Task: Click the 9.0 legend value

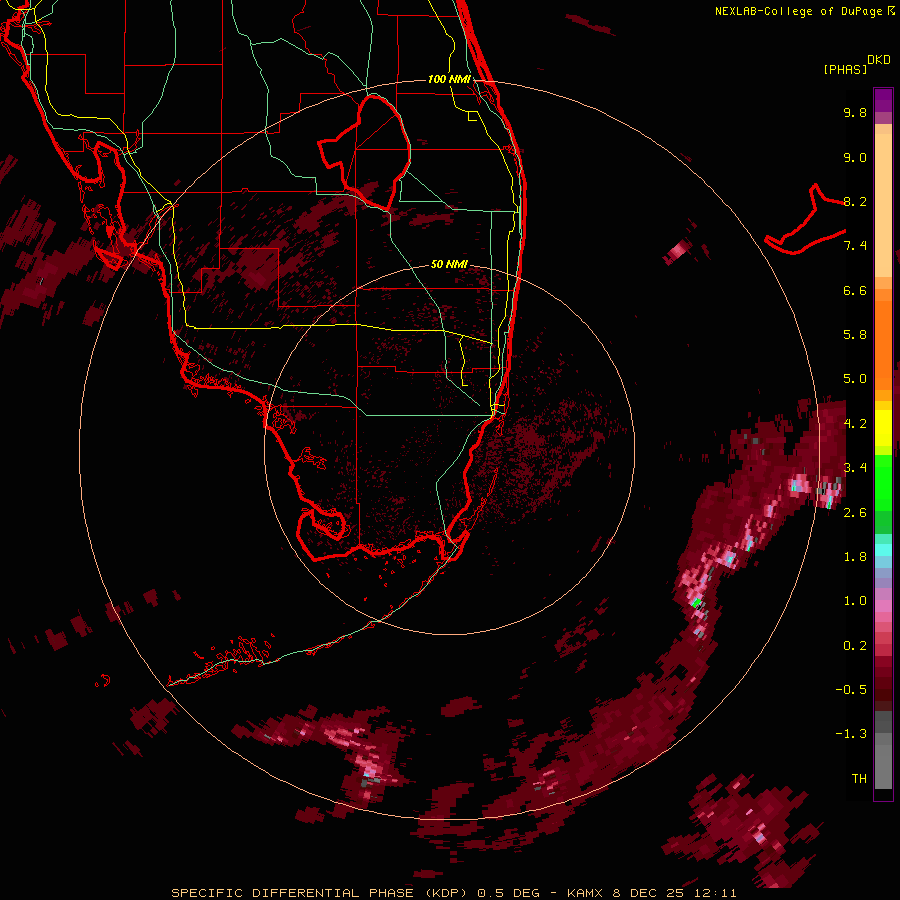Action: pyautogui.click(x=855, y=157)
